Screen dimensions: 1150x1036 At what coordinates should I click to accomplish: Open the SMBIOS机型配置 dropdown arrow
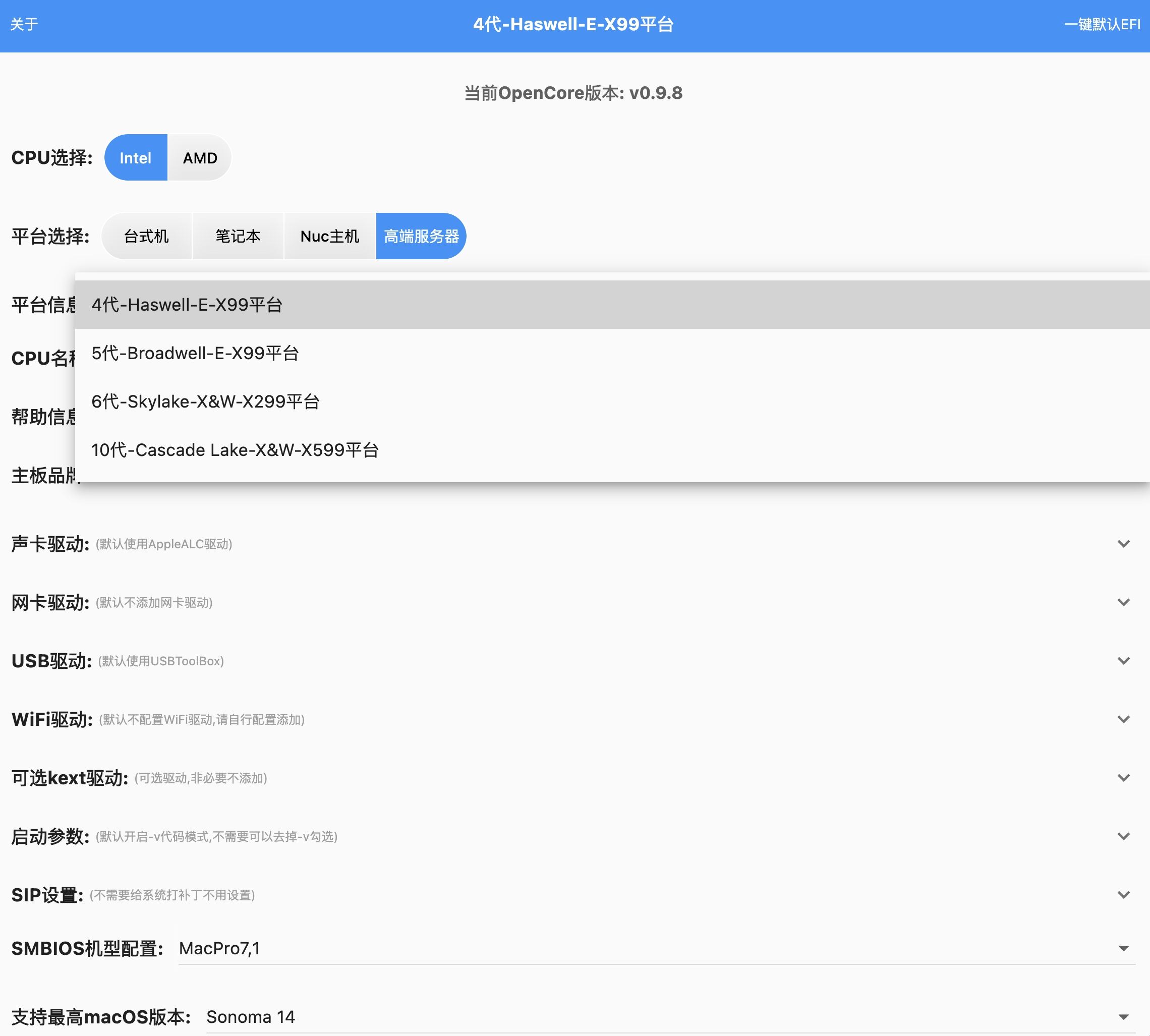(1123, 948)
